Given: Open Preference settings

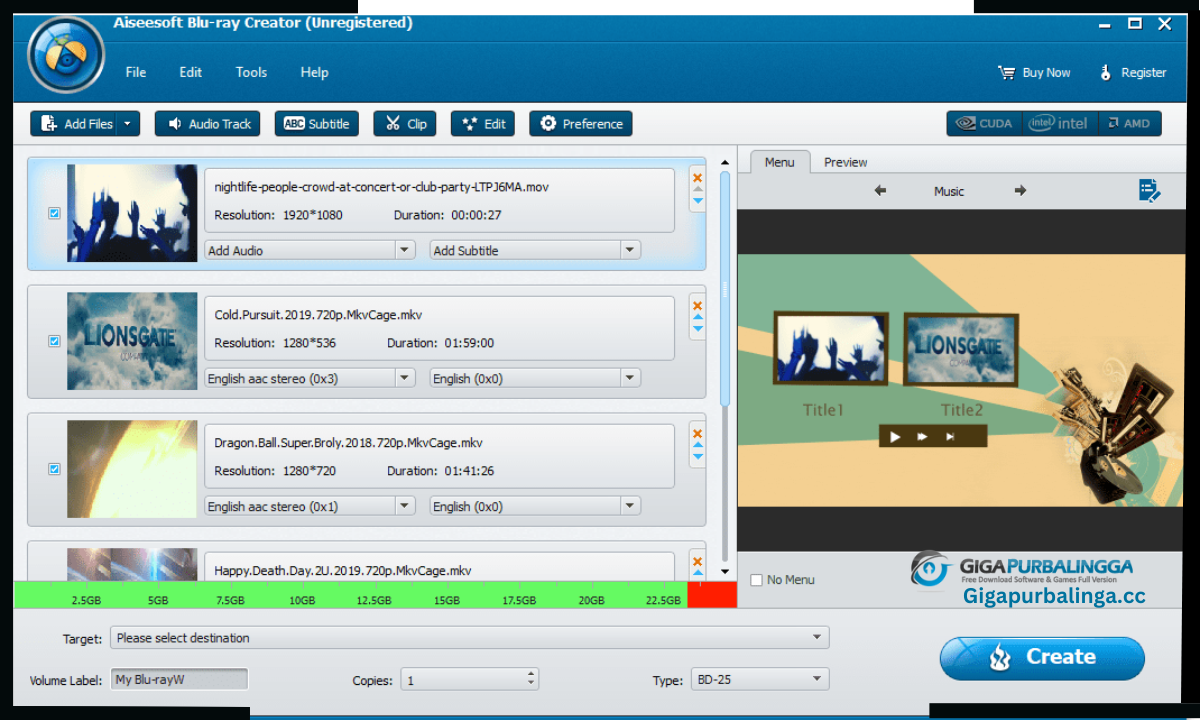Looking at the screenshot, I should (581, 124).
